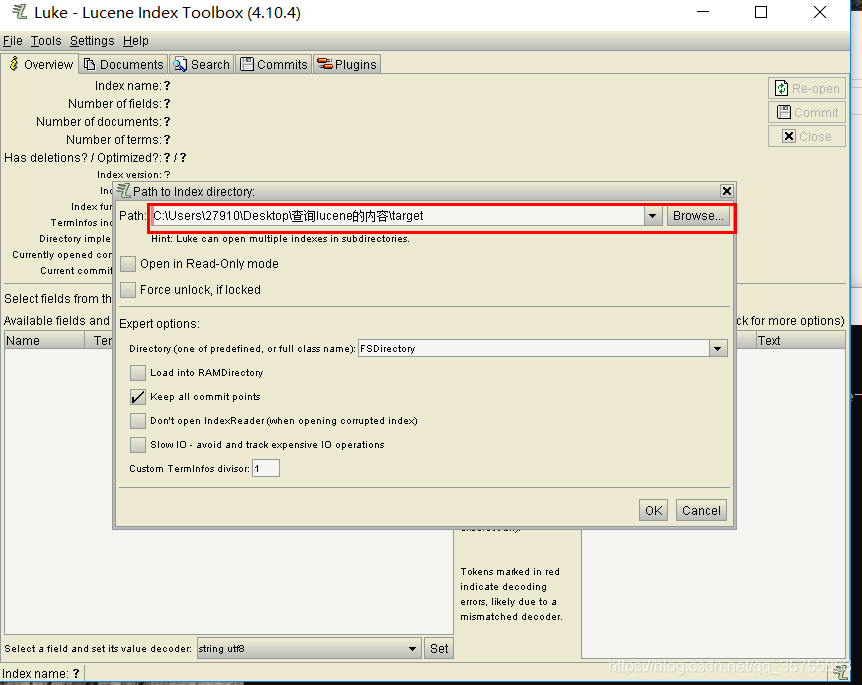Click the Luke icon in the dialog title
862x685 pixels.
124,191
